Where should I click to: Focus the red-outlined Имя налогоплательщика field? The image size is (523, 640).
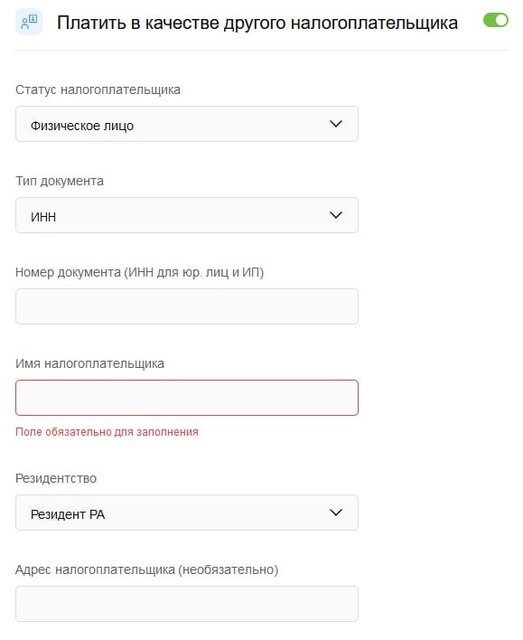click(x=187, y=398)
